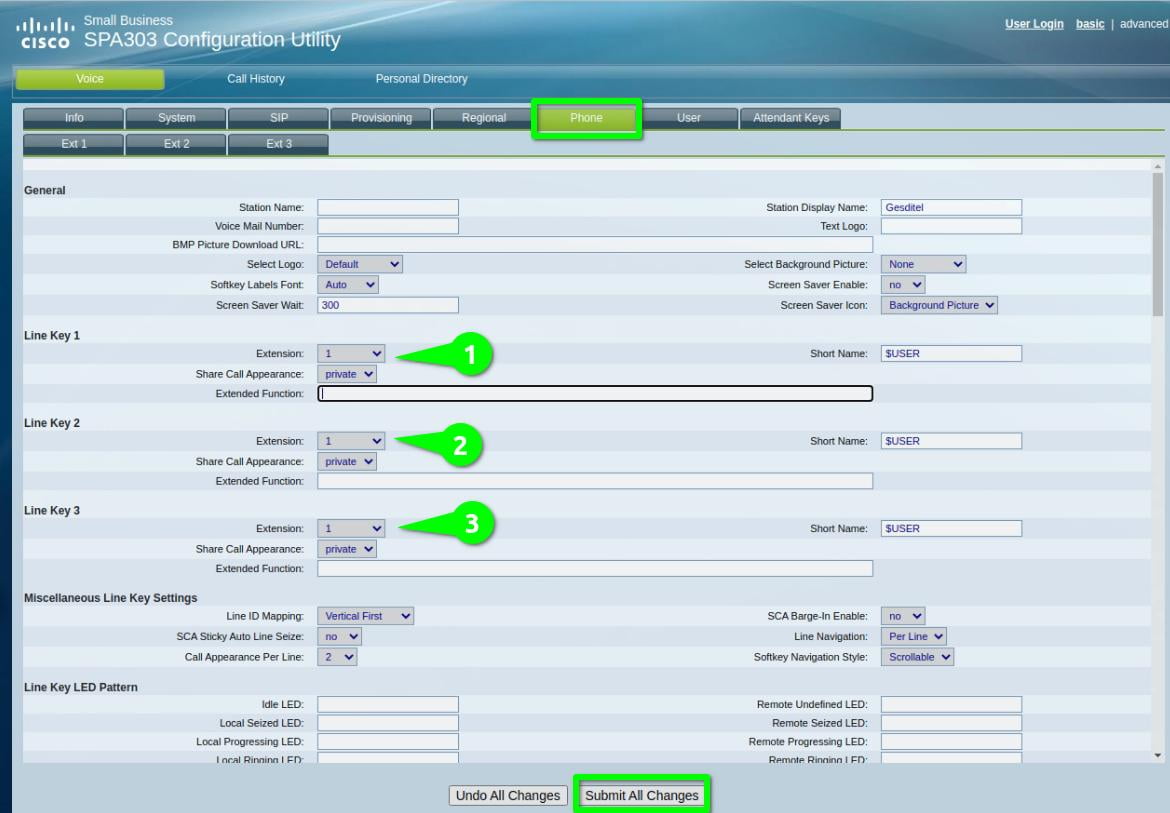The height and width of the screenshot is (813, 1170).
Task: Open the Personal Directory section
Action: click(x=421, y=79)
